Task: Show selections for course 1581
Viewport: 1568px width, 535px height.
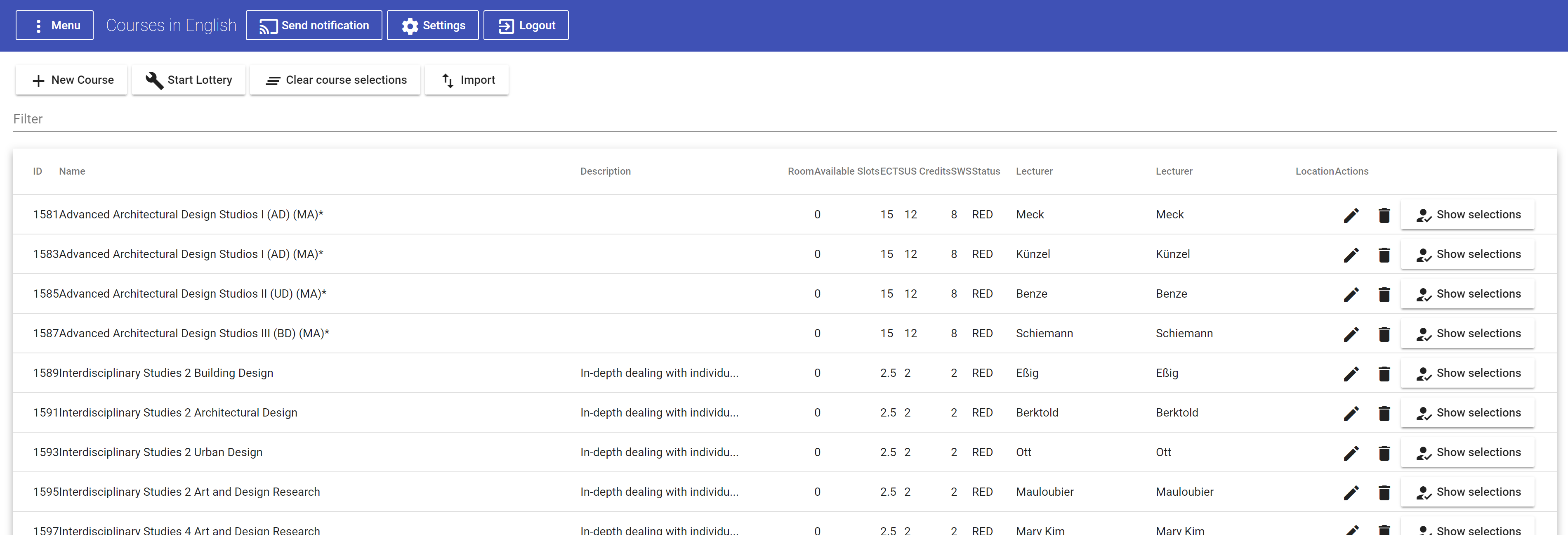Action: (x=1467, y=215)
